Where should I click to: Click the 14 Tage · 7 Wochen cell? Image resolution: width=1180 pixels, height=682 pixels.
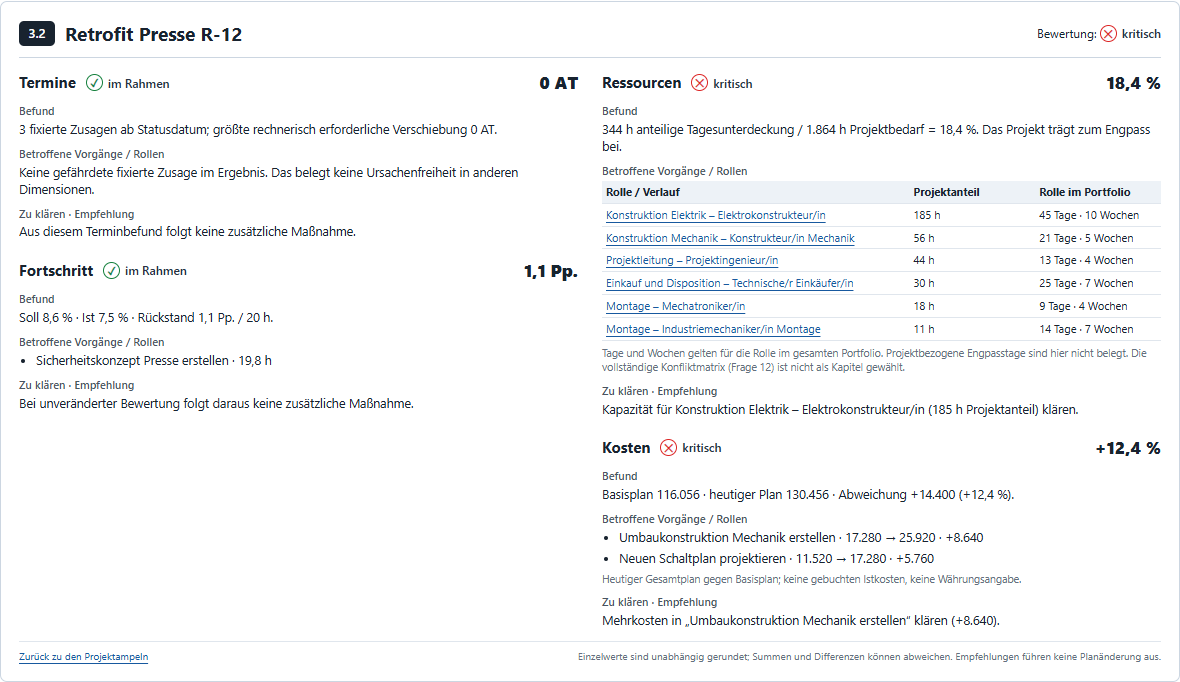[x=1086, y=329]
